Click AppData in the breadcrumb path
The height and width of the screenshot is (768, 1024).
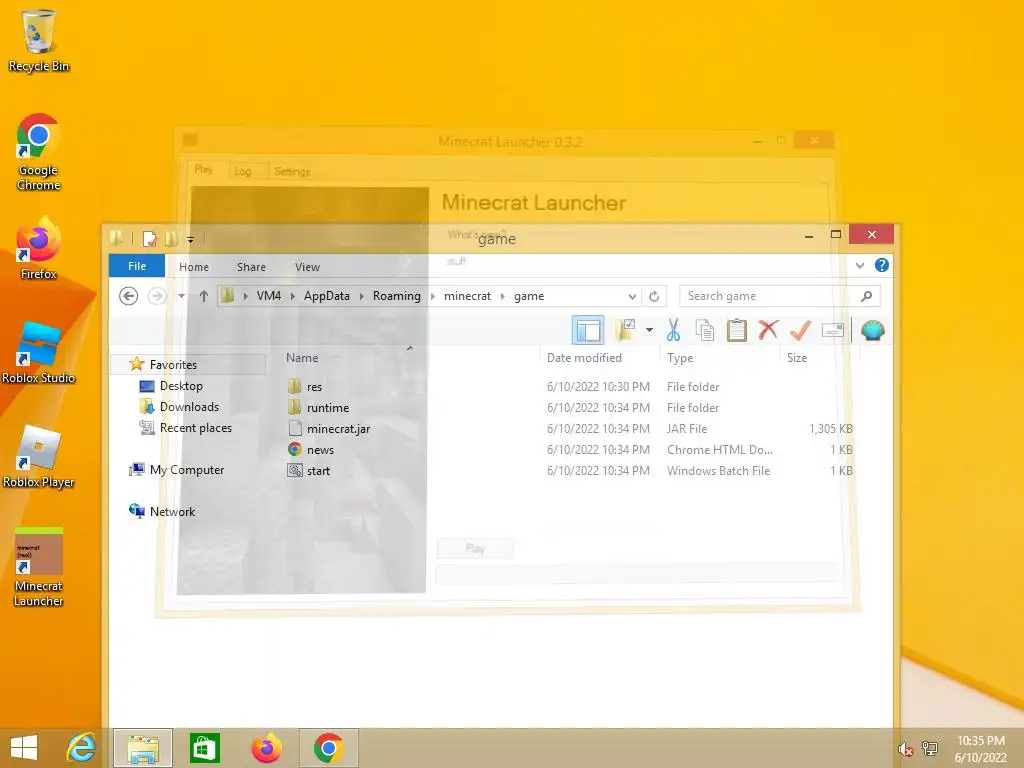tap(327, 296)
